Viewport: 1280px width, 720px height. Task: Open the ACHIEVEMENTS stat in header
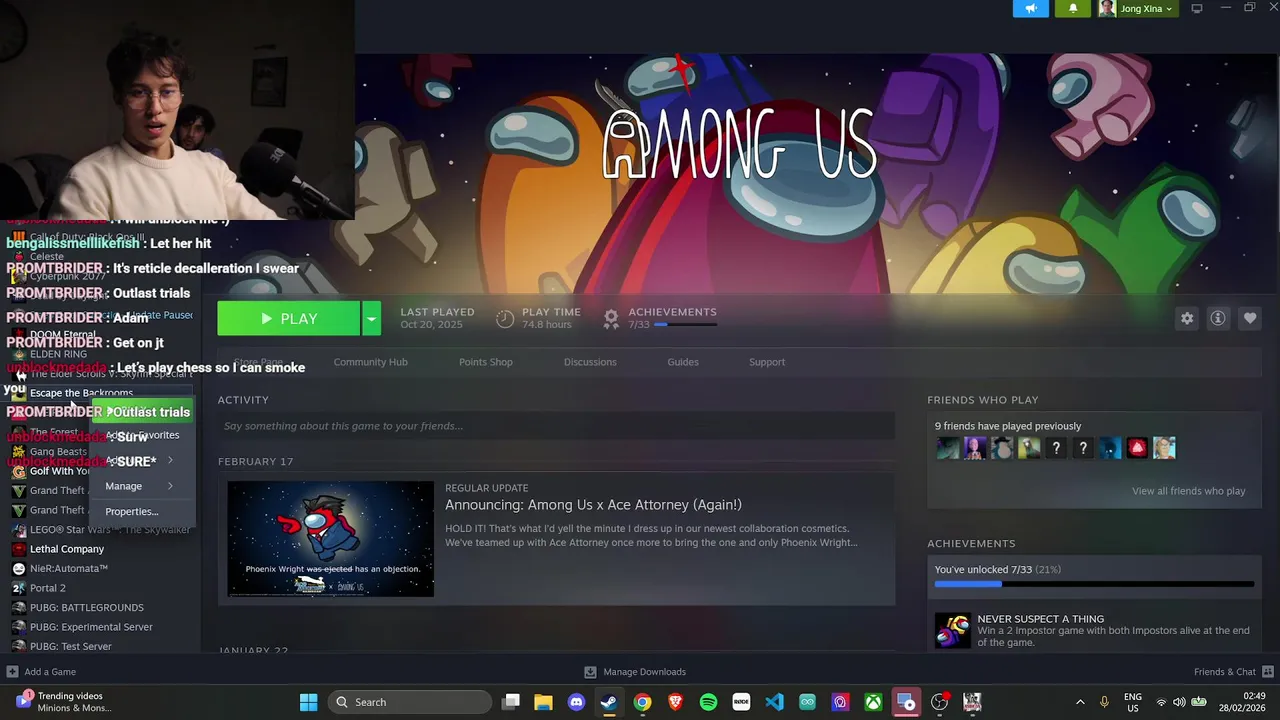pos(660,318)
